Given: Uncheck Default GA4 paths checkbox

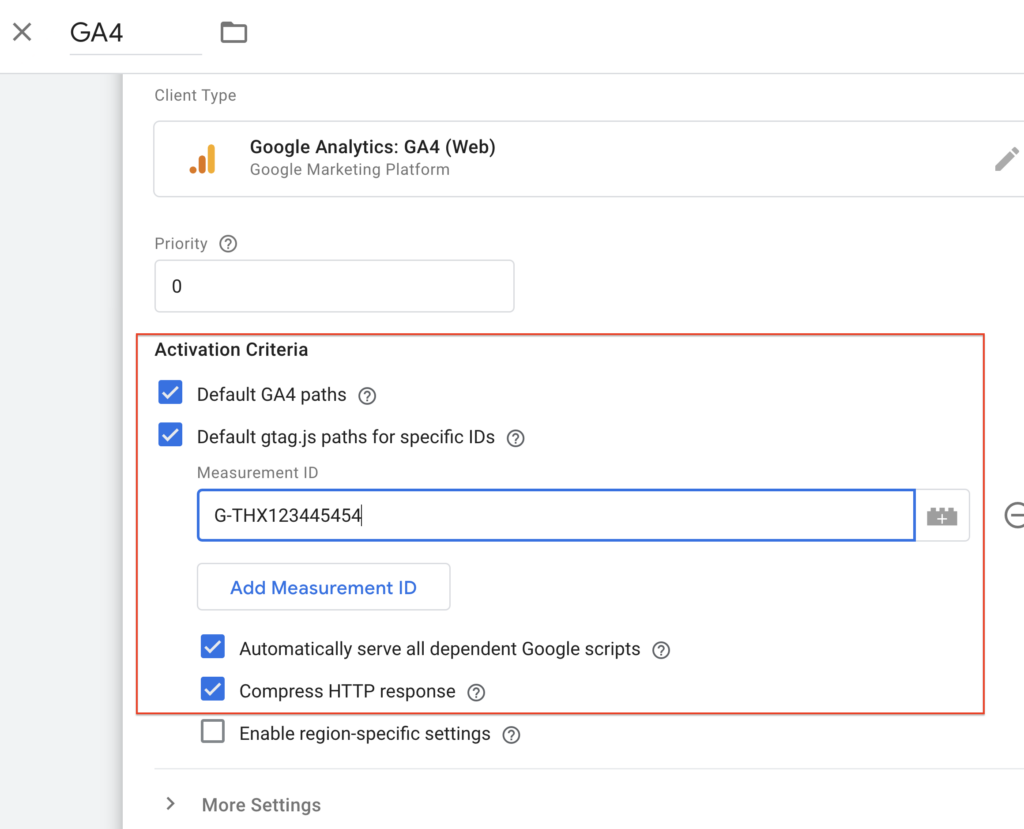Looking at the screenshot, I should click(x=170, y=393).
